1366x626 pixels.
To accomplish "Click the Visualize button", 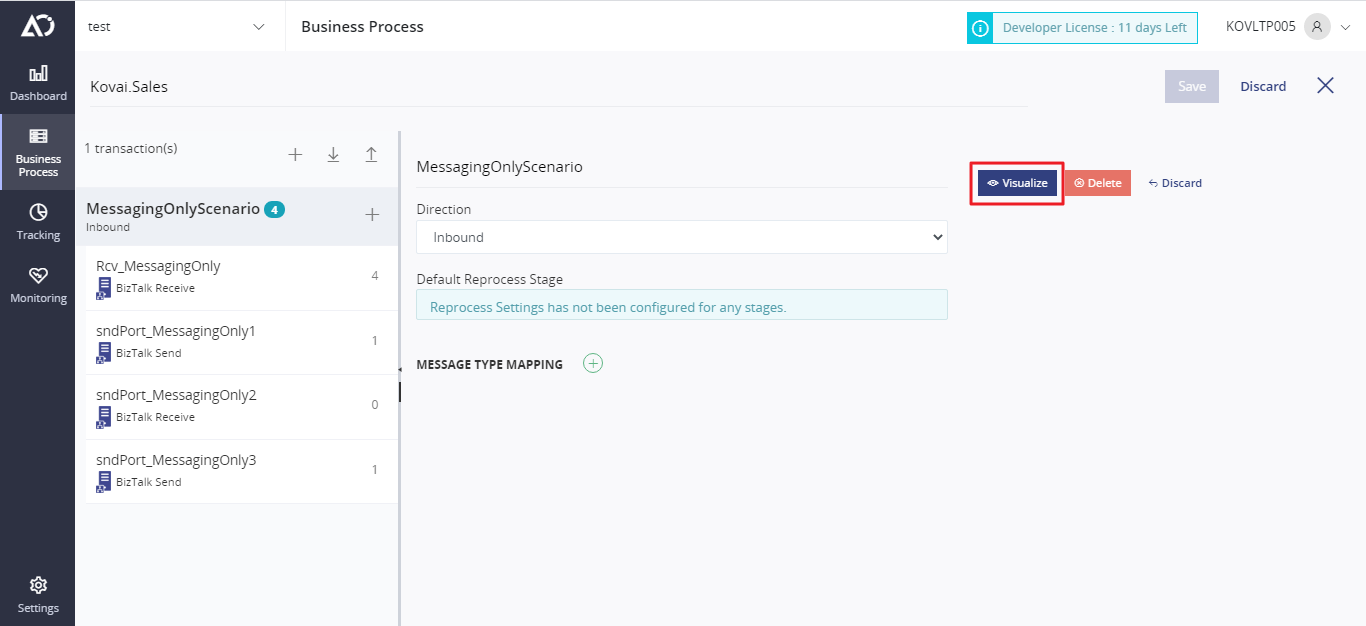I will coord(1017,183).
